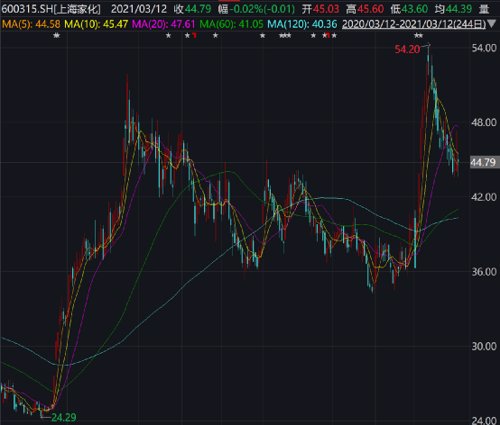Click the triple star event marker cluster

tap(285, 35)
